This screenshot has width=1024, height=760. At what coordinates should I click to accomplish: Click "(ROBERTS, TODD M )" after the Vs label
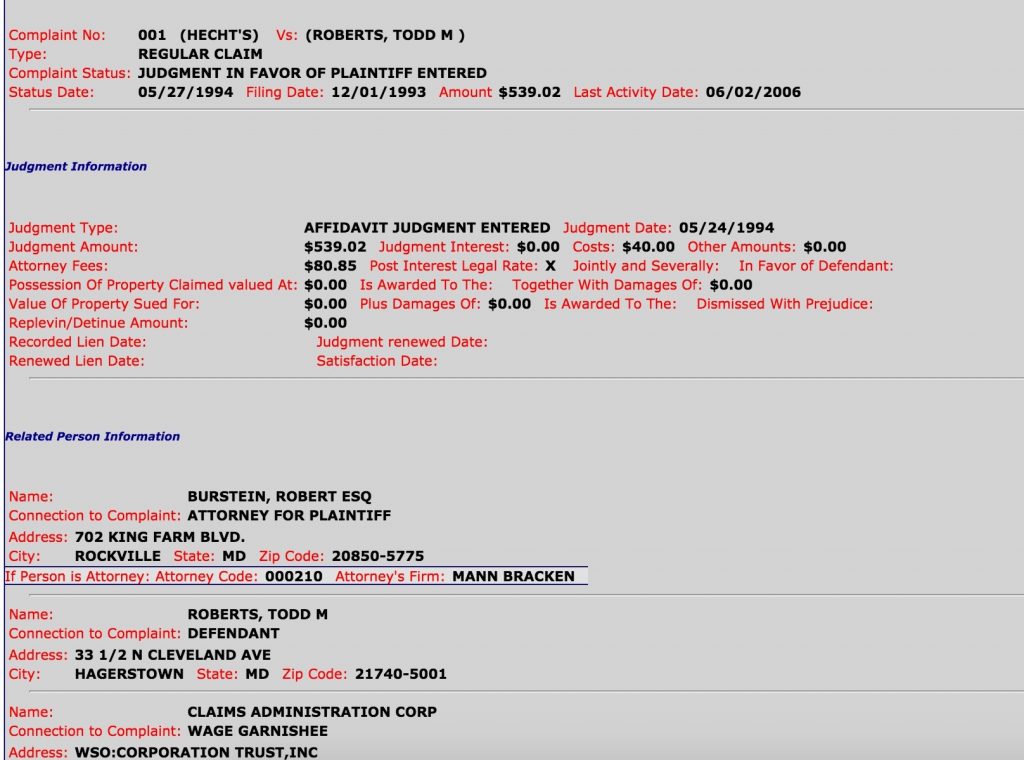tap(385, 35)
